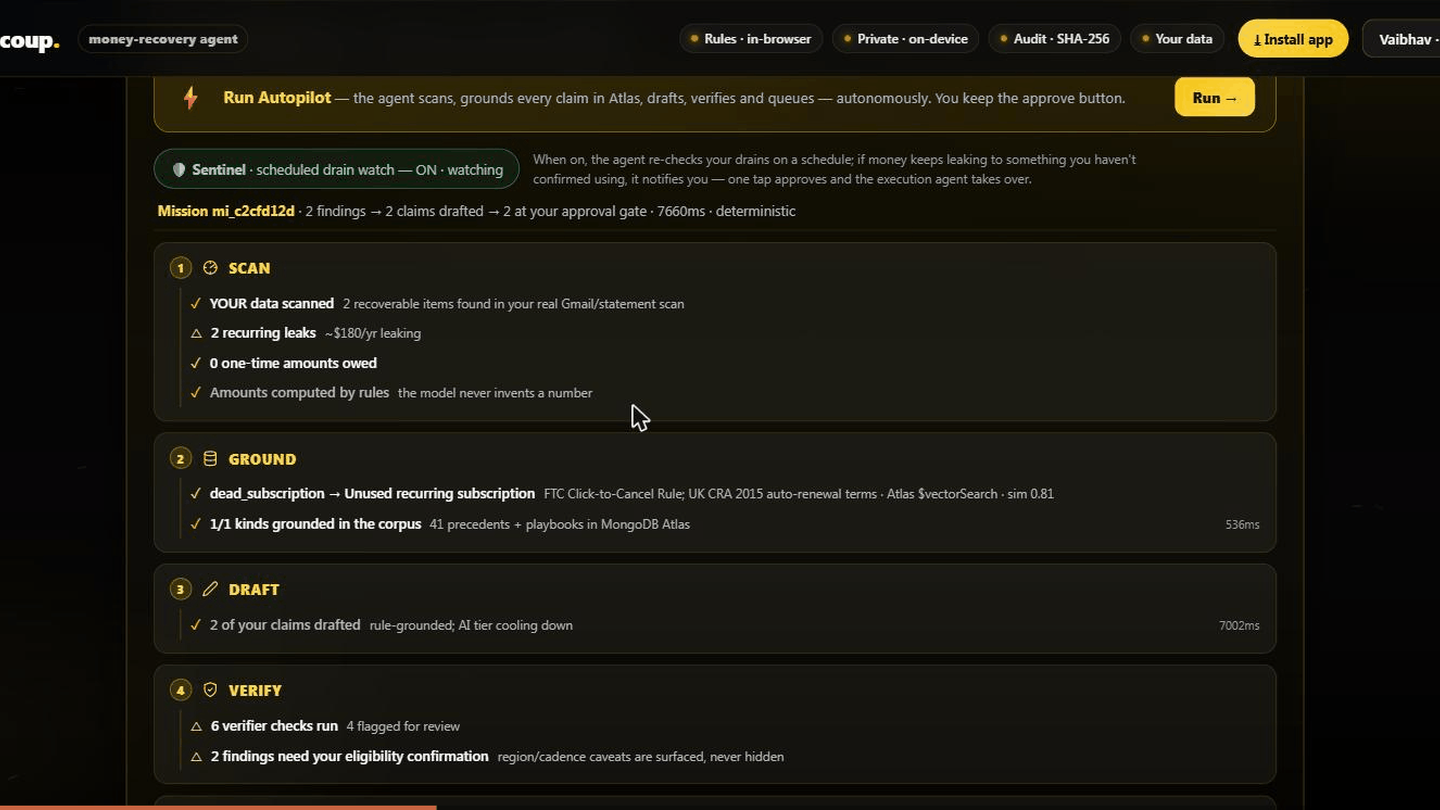Click the Sentinel description paragraph text
This screenshot has height=810, width=1440.
pyautogui.click(x=834, y=169)
